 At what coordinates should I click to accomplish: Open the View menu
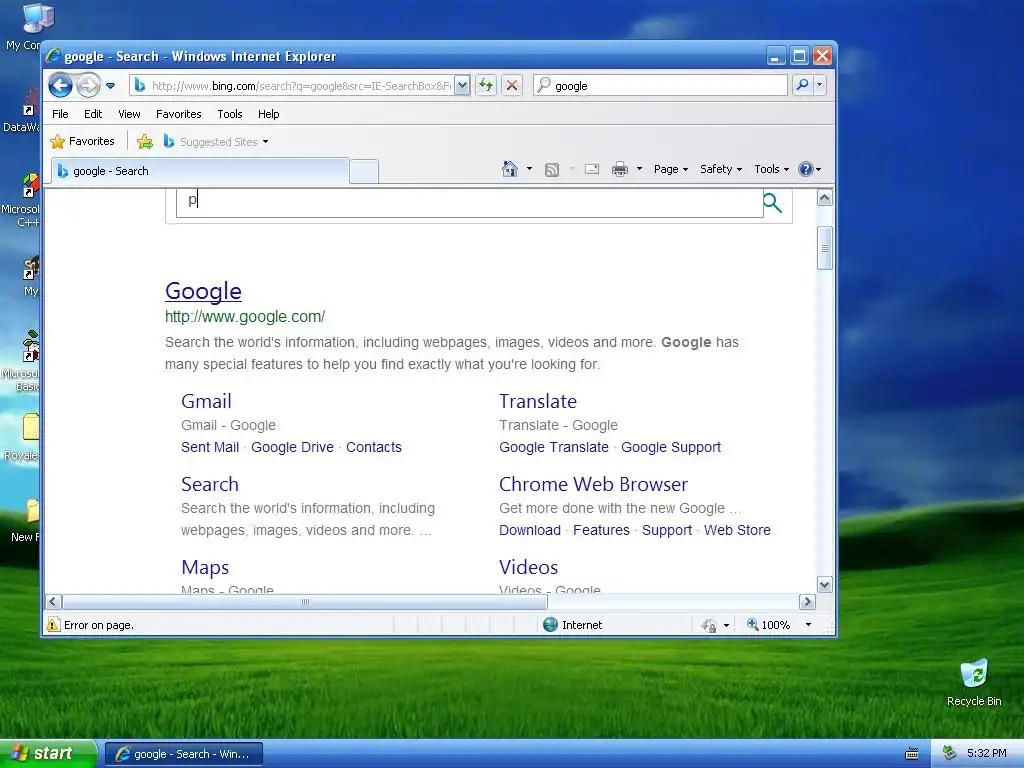[129, 114]
